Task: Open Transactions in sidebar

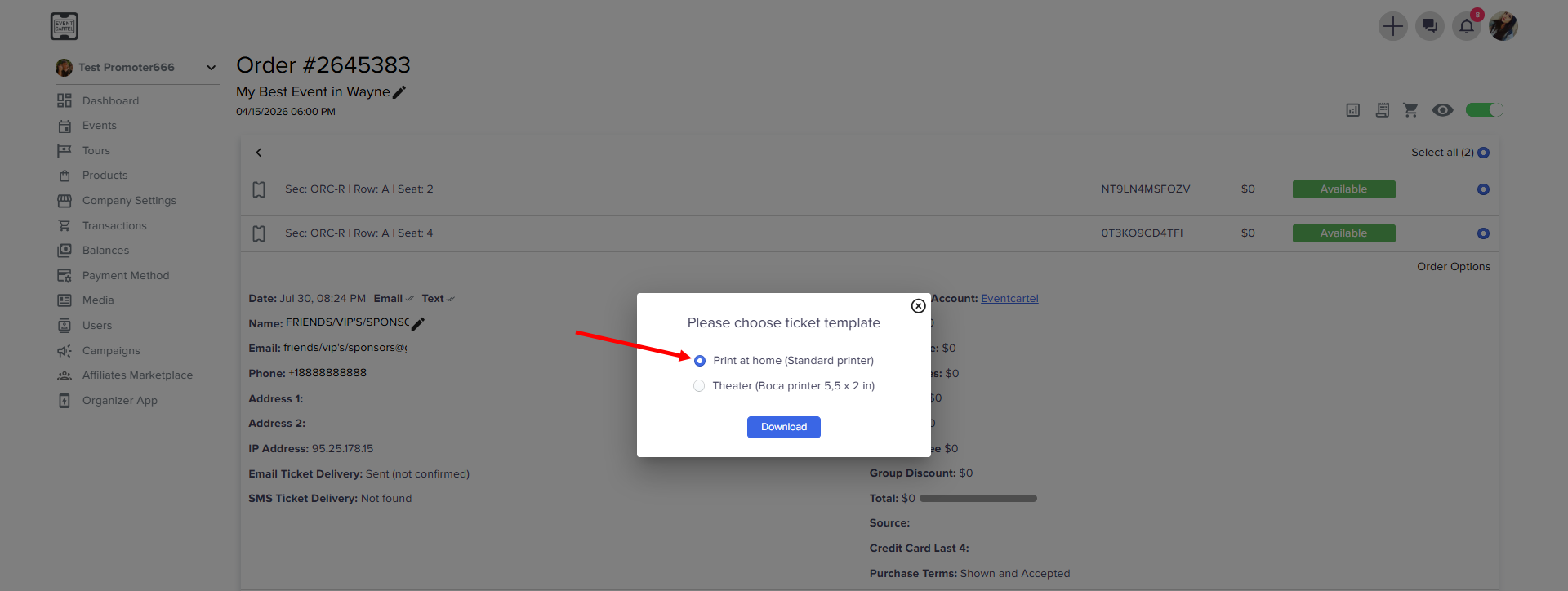Action: point(114,226)
